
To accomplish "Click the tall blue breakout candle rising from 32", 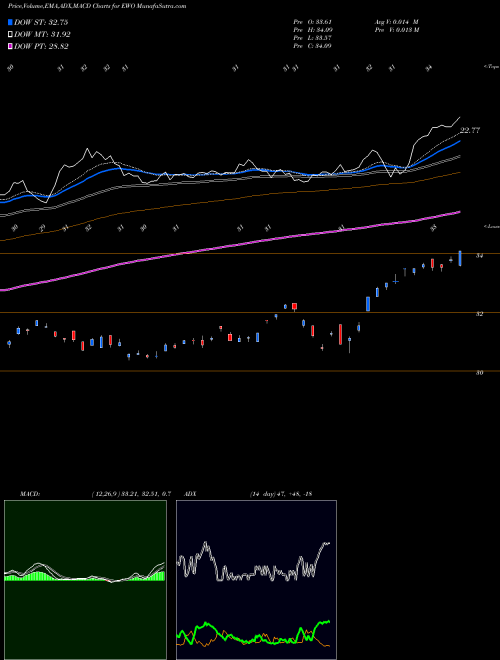I will 368,304.
